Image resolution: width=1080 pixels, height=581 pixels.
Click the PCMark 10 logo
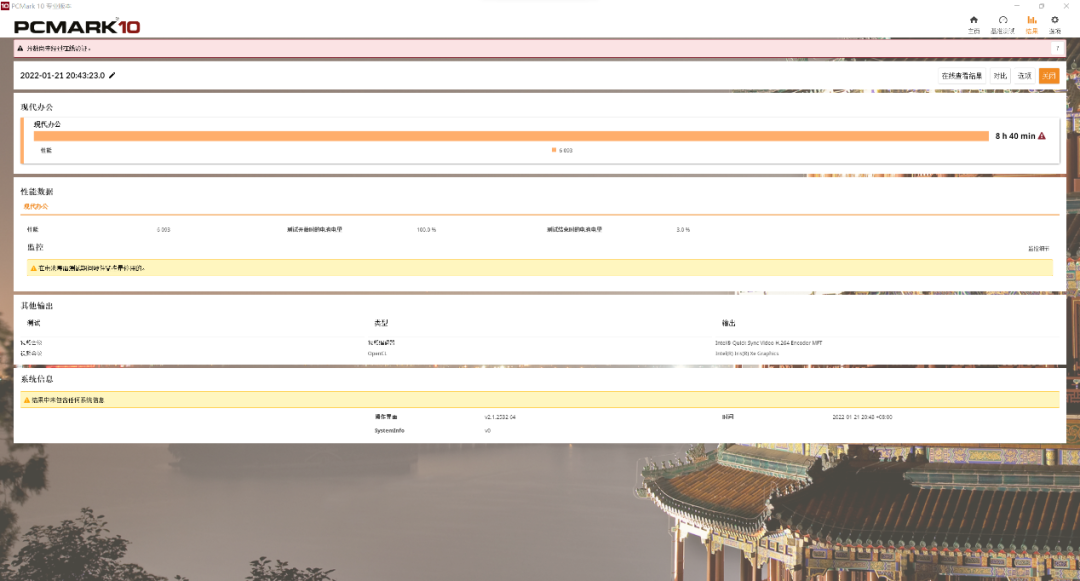[76, 27]
